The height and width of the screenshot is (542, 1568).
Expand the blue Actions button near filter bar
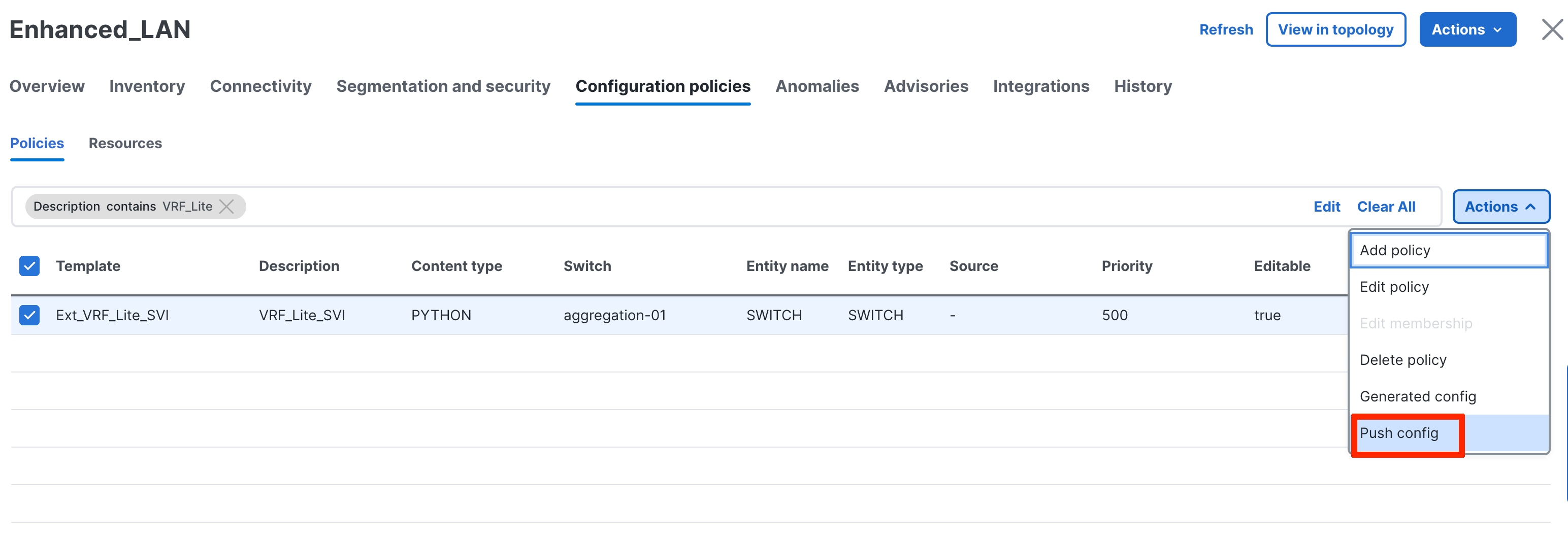[1501, 206]
